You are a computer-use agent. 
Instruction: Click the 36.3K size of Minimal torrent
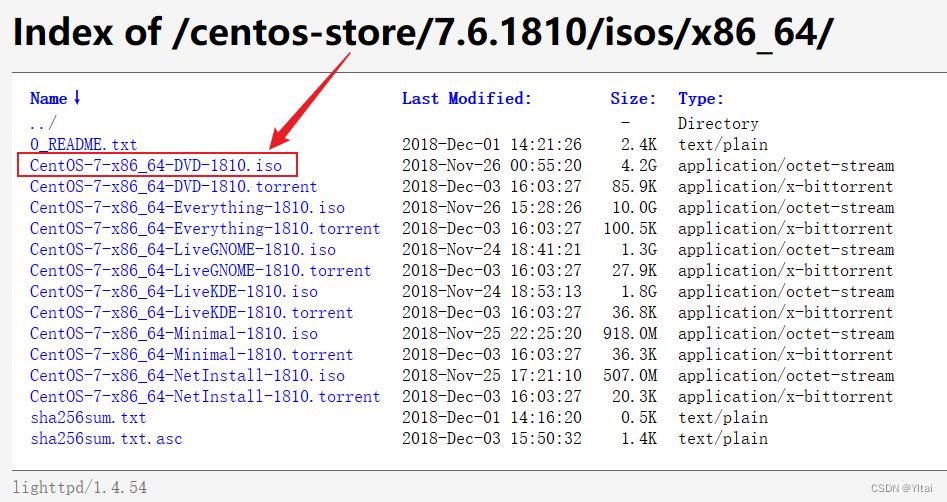(x=635, y=355)
